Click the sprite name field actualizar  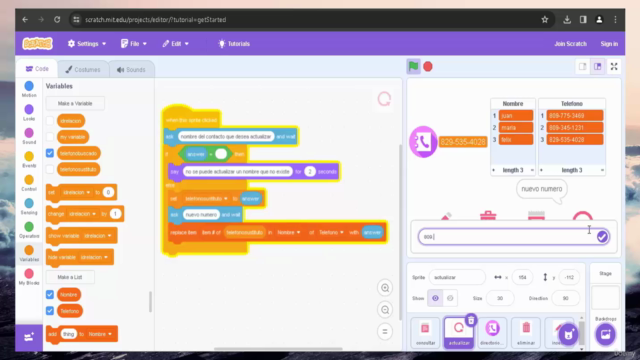(457, 277)
